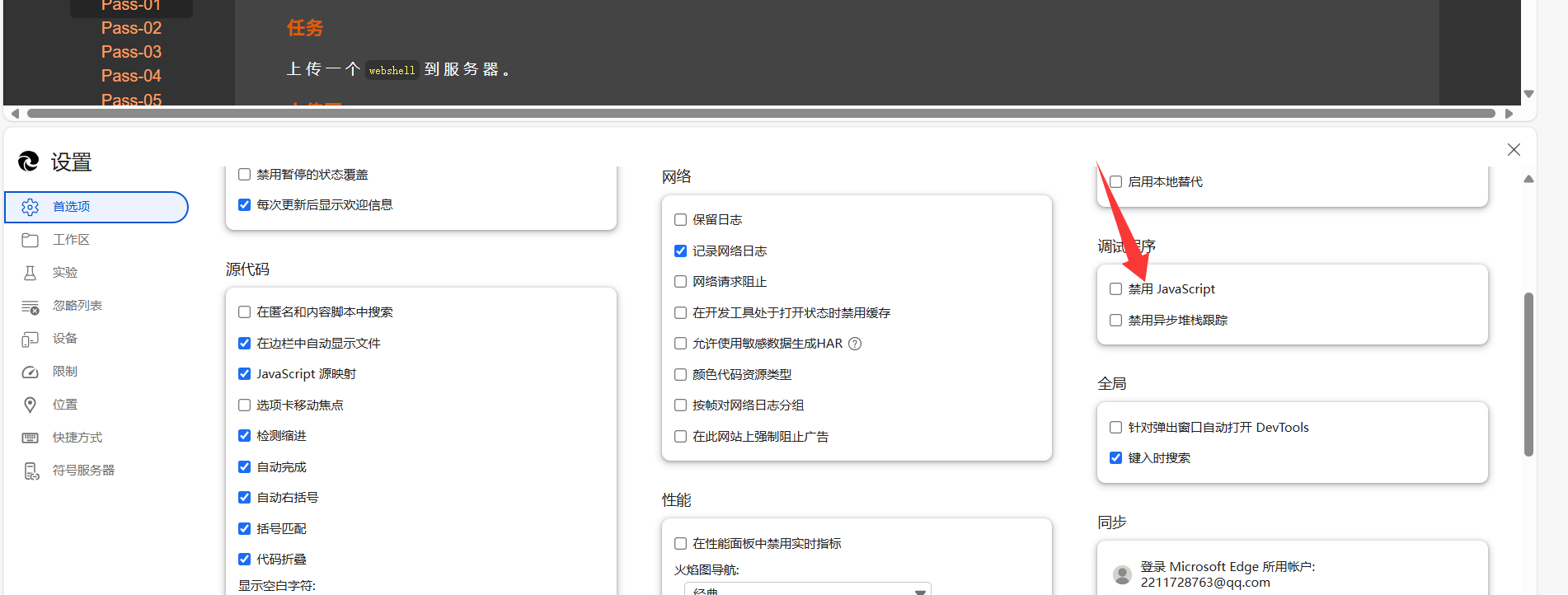Check 在匿名和内容脚本中搜索
The width and height of the screenshot is (1568, 595).
click(x=244, y=312)
